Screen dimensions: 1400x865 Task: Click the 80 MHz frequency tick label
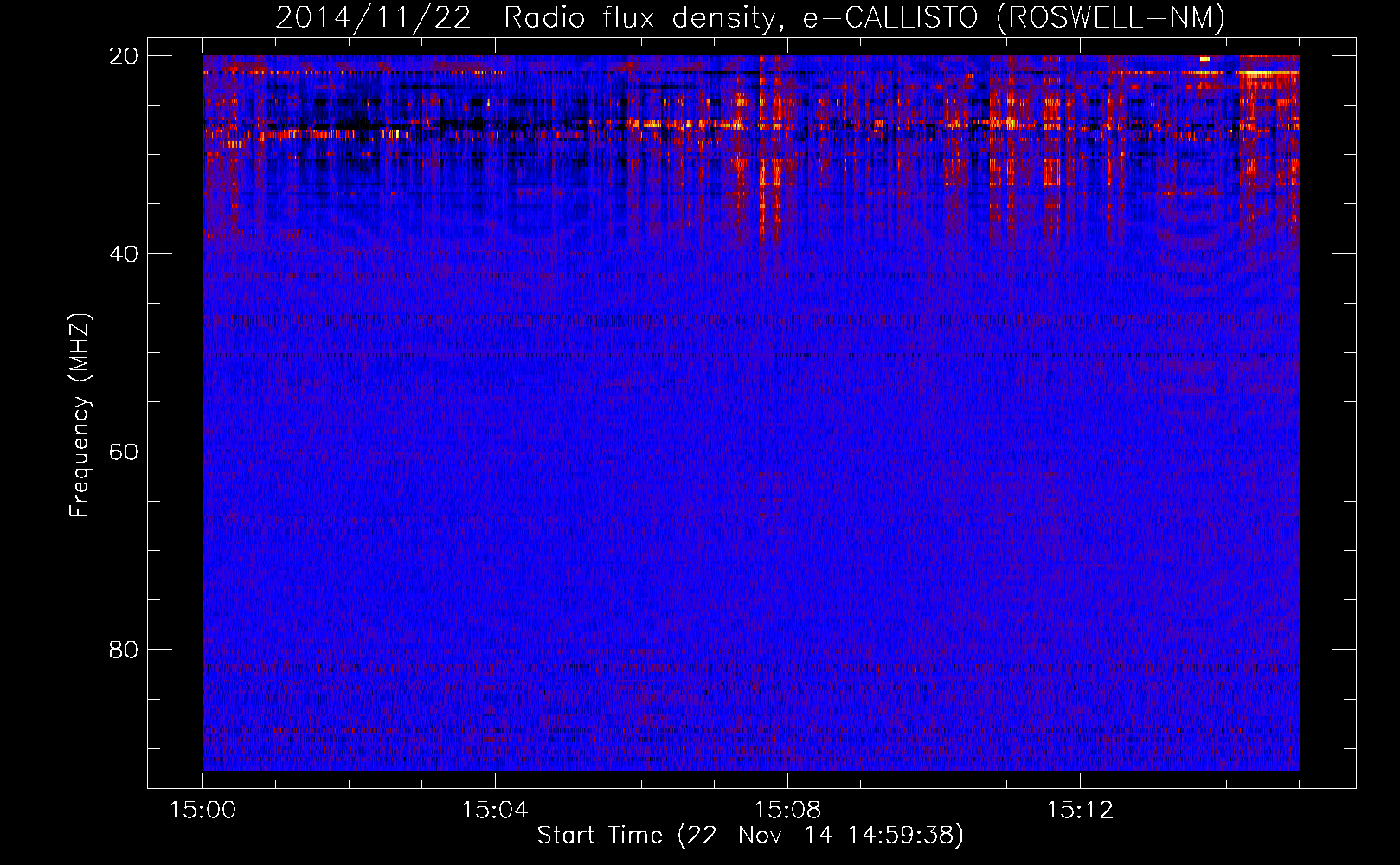pos(124,650)
